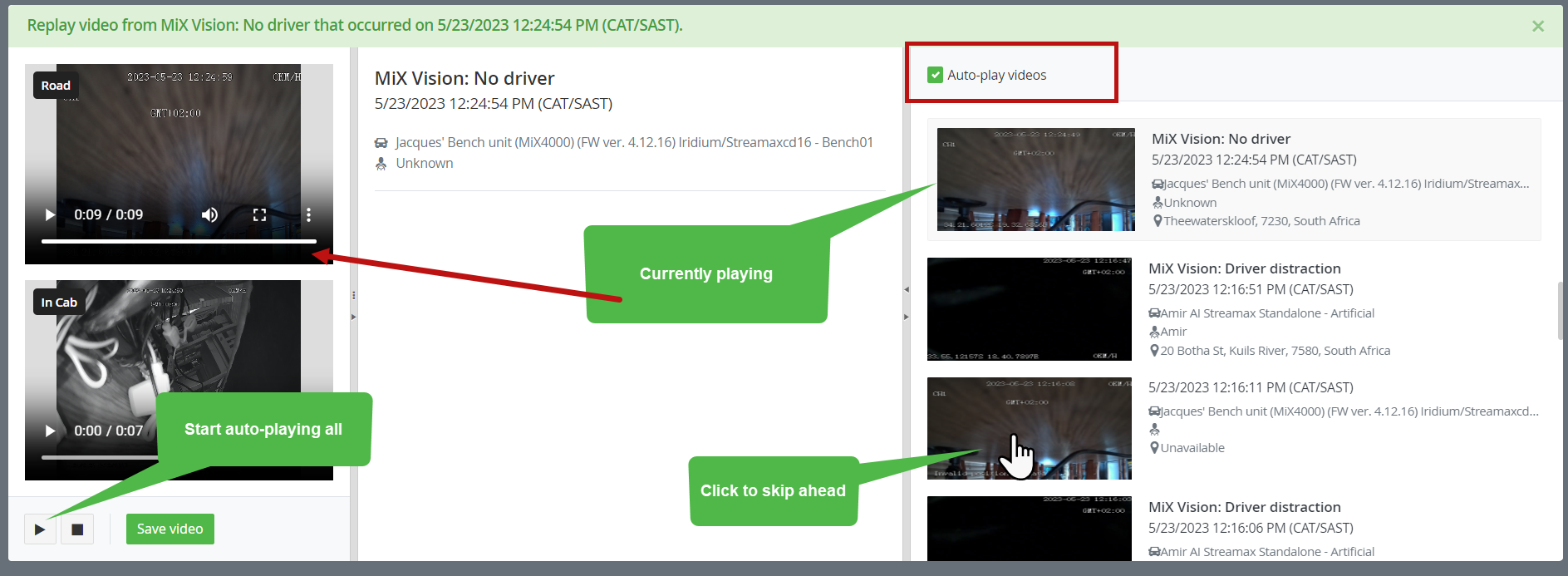
Task: Select the Driver distraction 12:16:51 PM thumbnail
Action: coord(1030,309)
